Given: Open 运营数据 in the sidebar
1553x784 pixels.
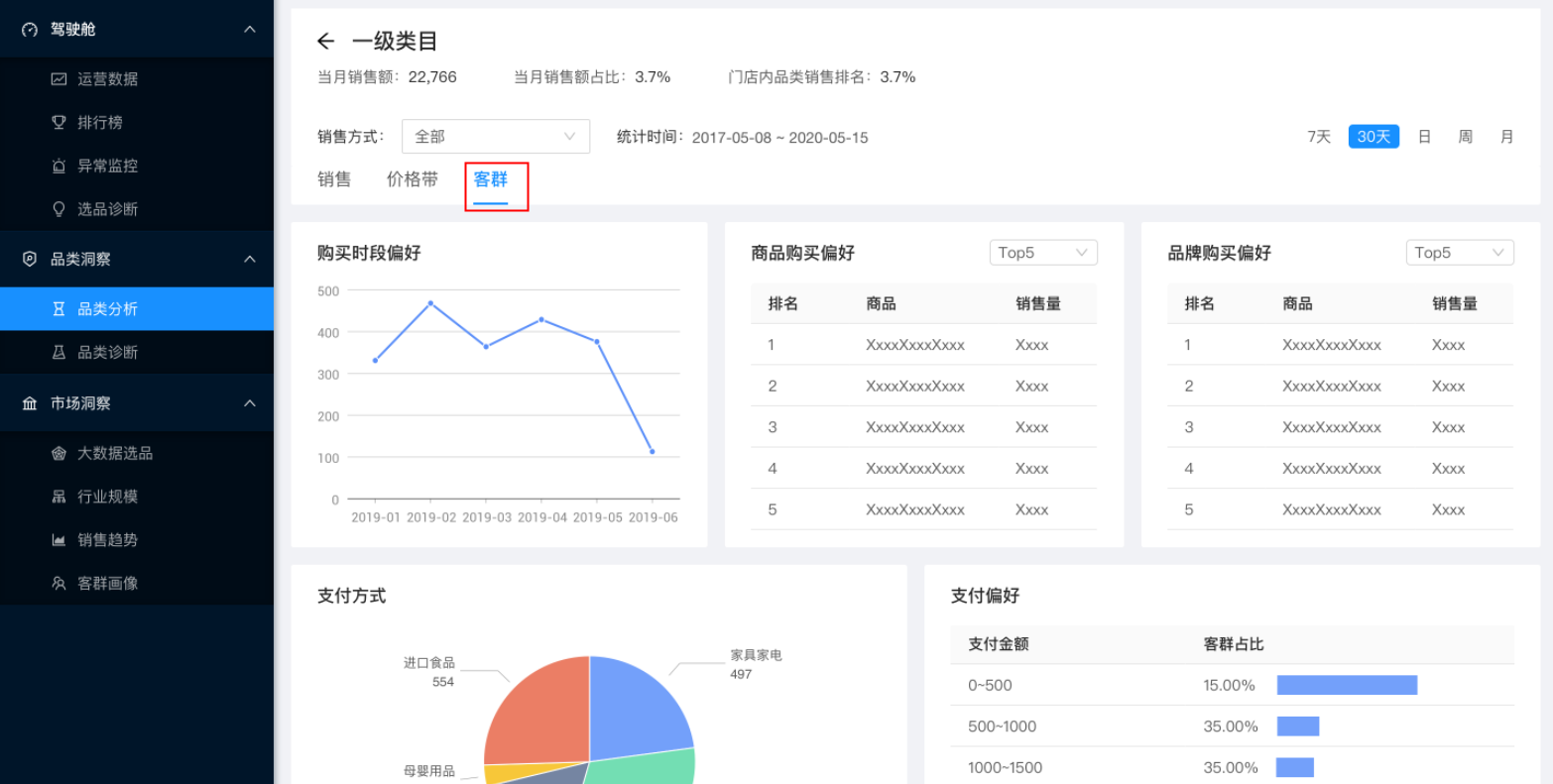Looking at the screenshot, I should (x=137, y=79).
